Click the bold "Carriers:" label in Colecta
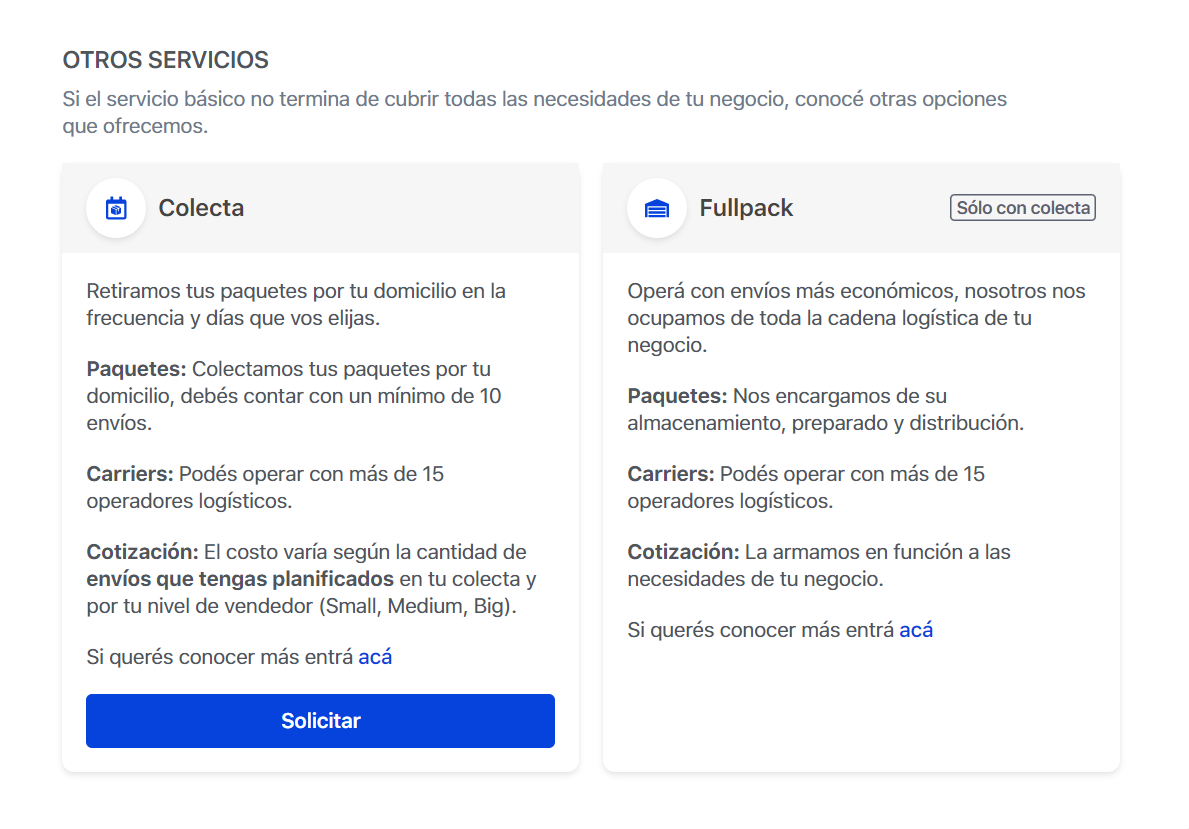This screenshot has width=1189, height=829. tap(130, 474)
